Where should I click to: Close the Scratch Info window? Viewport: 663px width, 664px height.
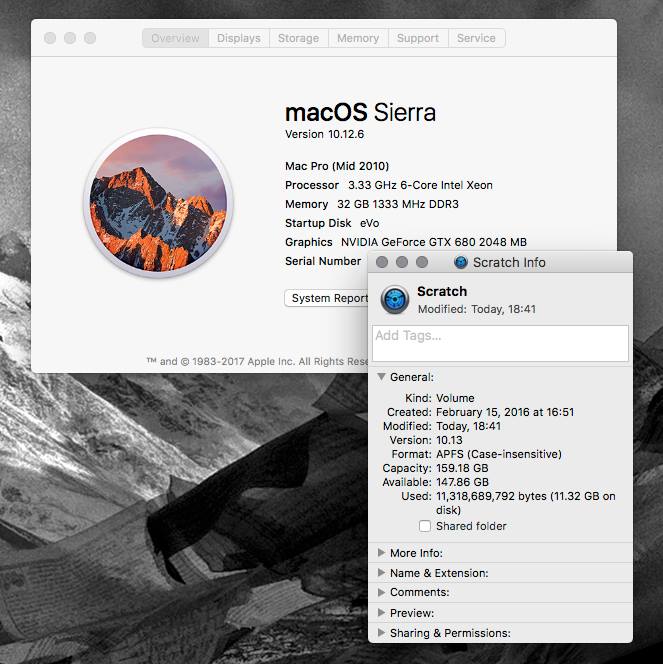pyautogui.click(x=382, y=262)
